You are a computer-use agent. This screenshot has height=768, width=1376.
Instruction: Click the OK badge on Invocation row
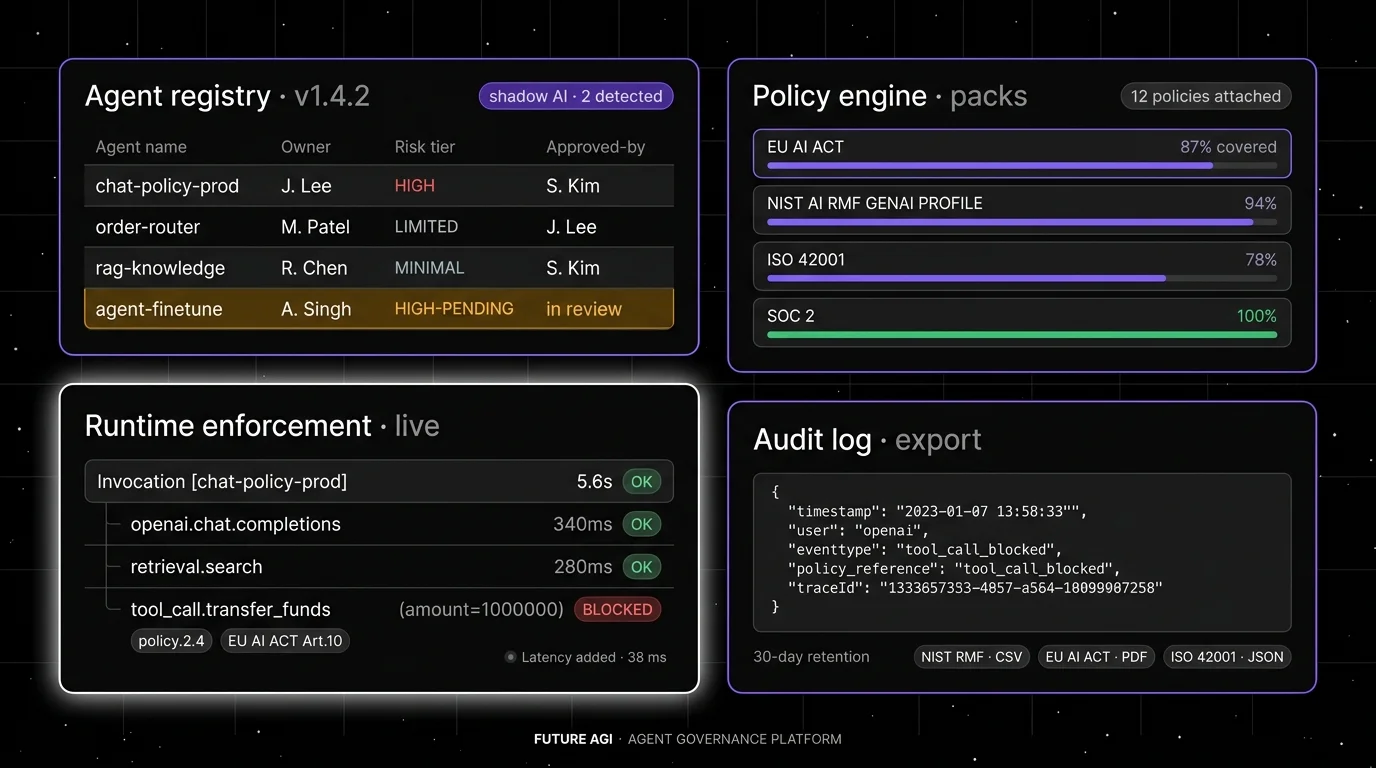pyautogui.click(x=642, y=482)
